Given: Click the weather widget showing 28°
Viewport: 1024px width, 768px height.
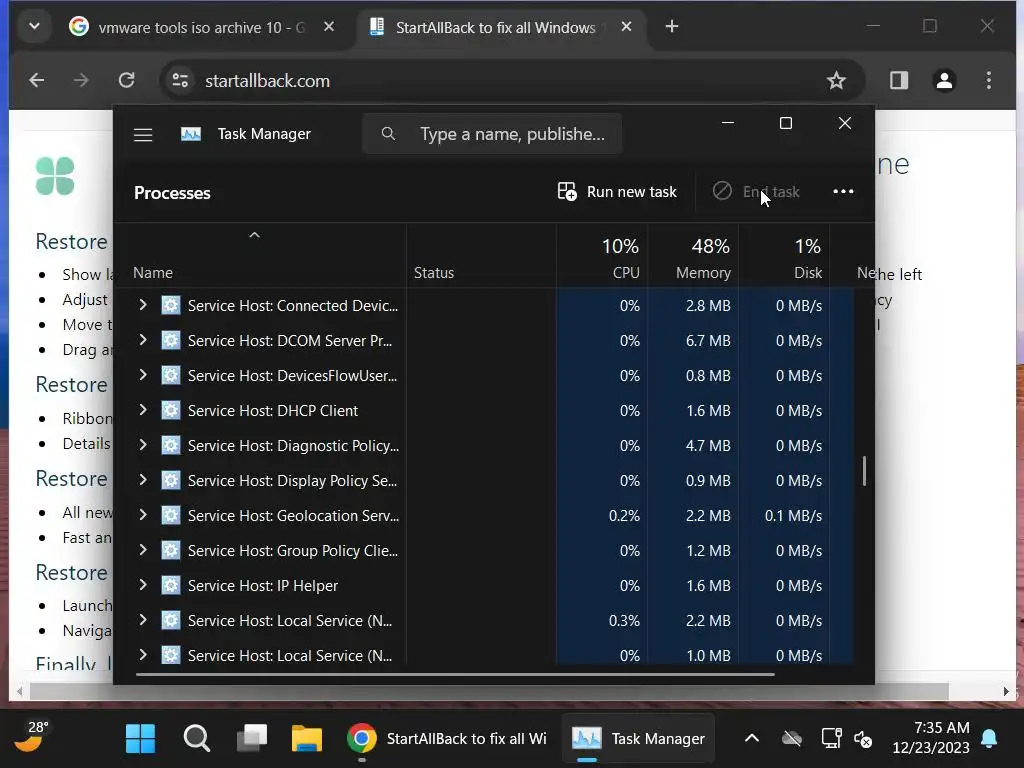Looking at the screenshot, I should click(x=30, y=738).
